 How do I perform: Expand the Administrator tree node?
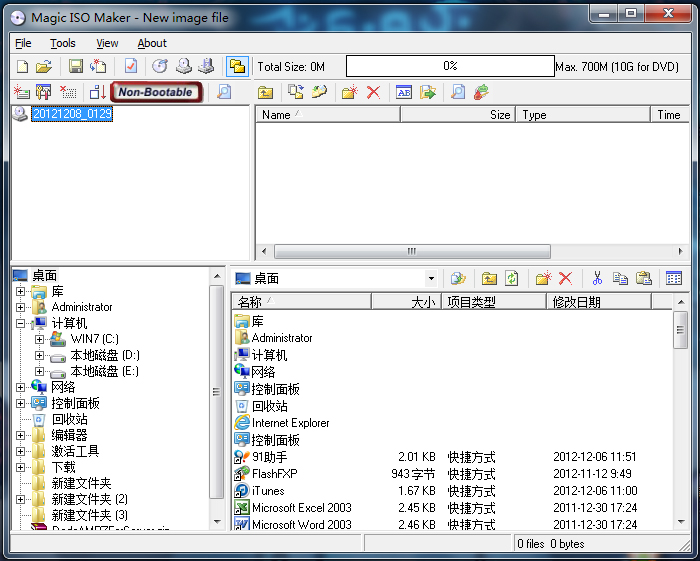[21, 308]
